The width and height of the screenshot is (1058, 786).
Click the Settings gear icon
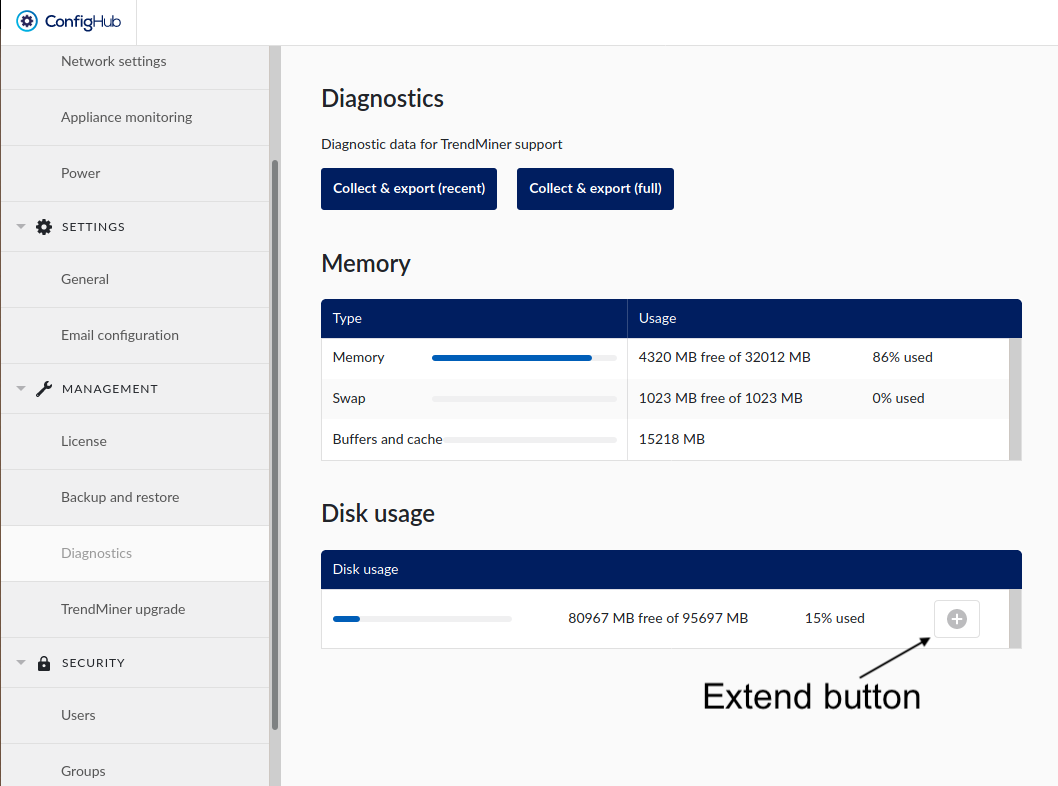pos(44,227)
